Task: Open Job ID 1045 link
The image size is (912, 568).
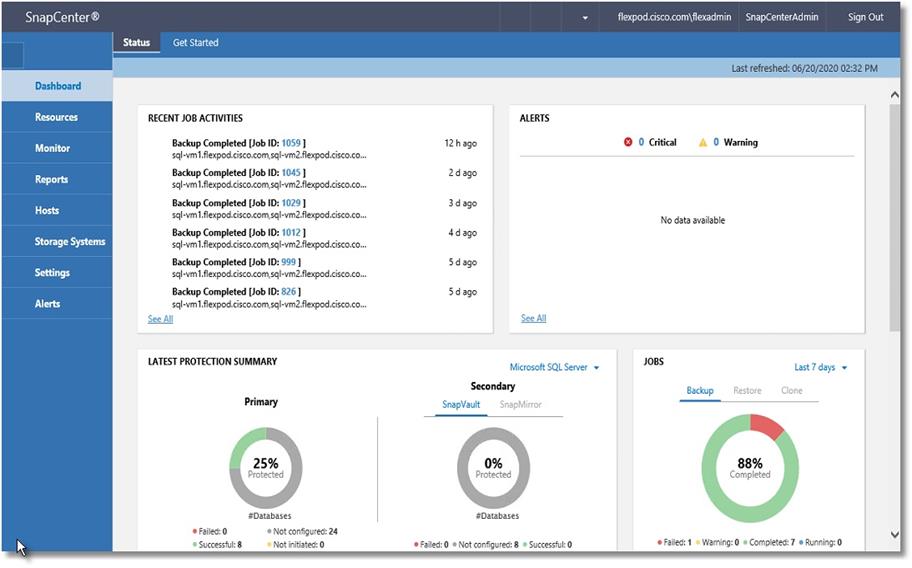Action: [x=291, y=173]
